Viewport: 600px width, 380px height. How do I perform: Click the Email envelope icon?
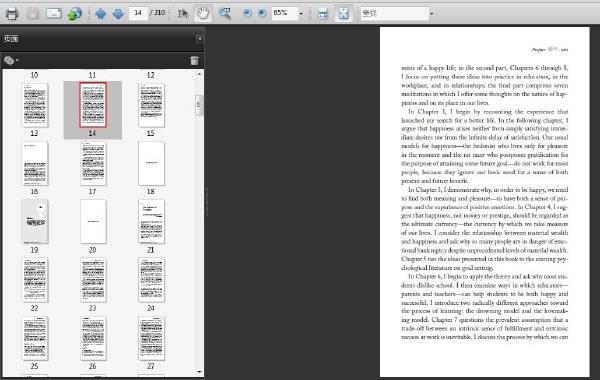point(54,13)
